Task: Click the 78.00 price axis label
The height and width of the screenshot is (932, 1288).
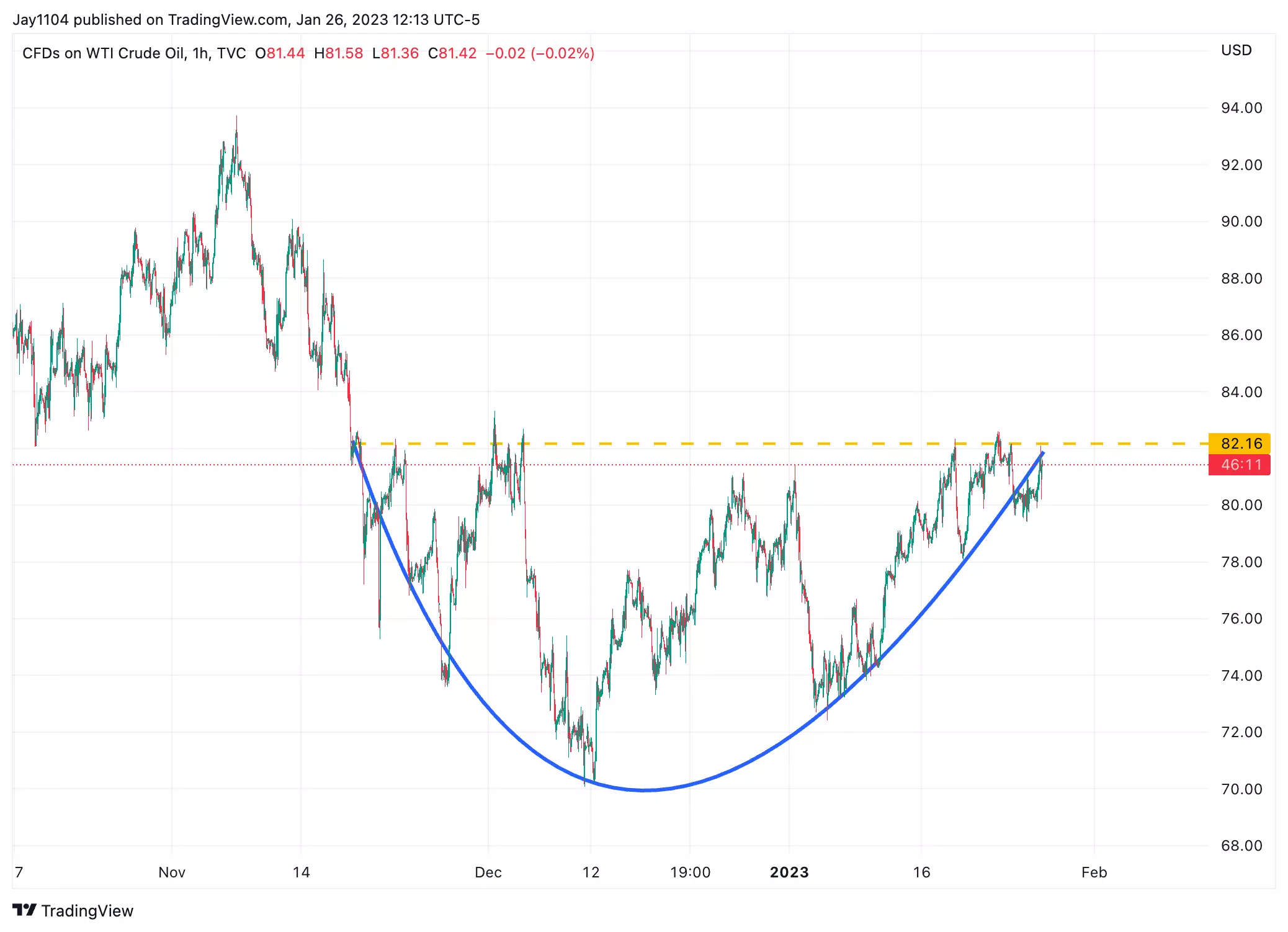Action: [x=1241, y=562]
